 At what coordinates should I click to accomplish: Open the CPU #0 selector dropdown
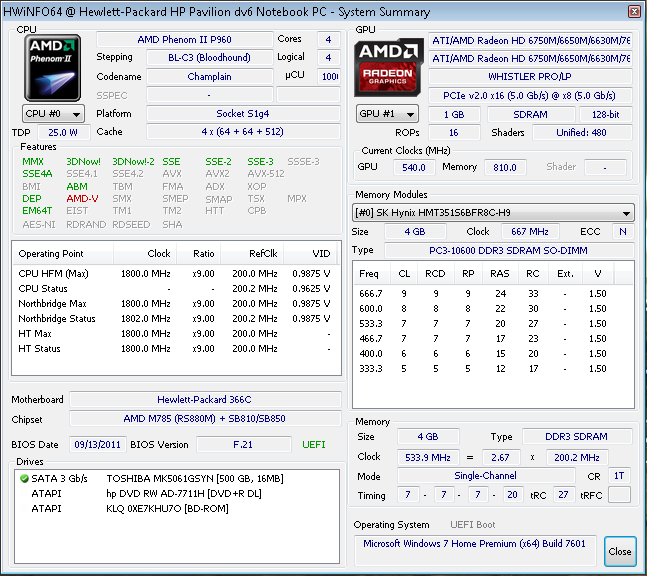click(53, 114)
